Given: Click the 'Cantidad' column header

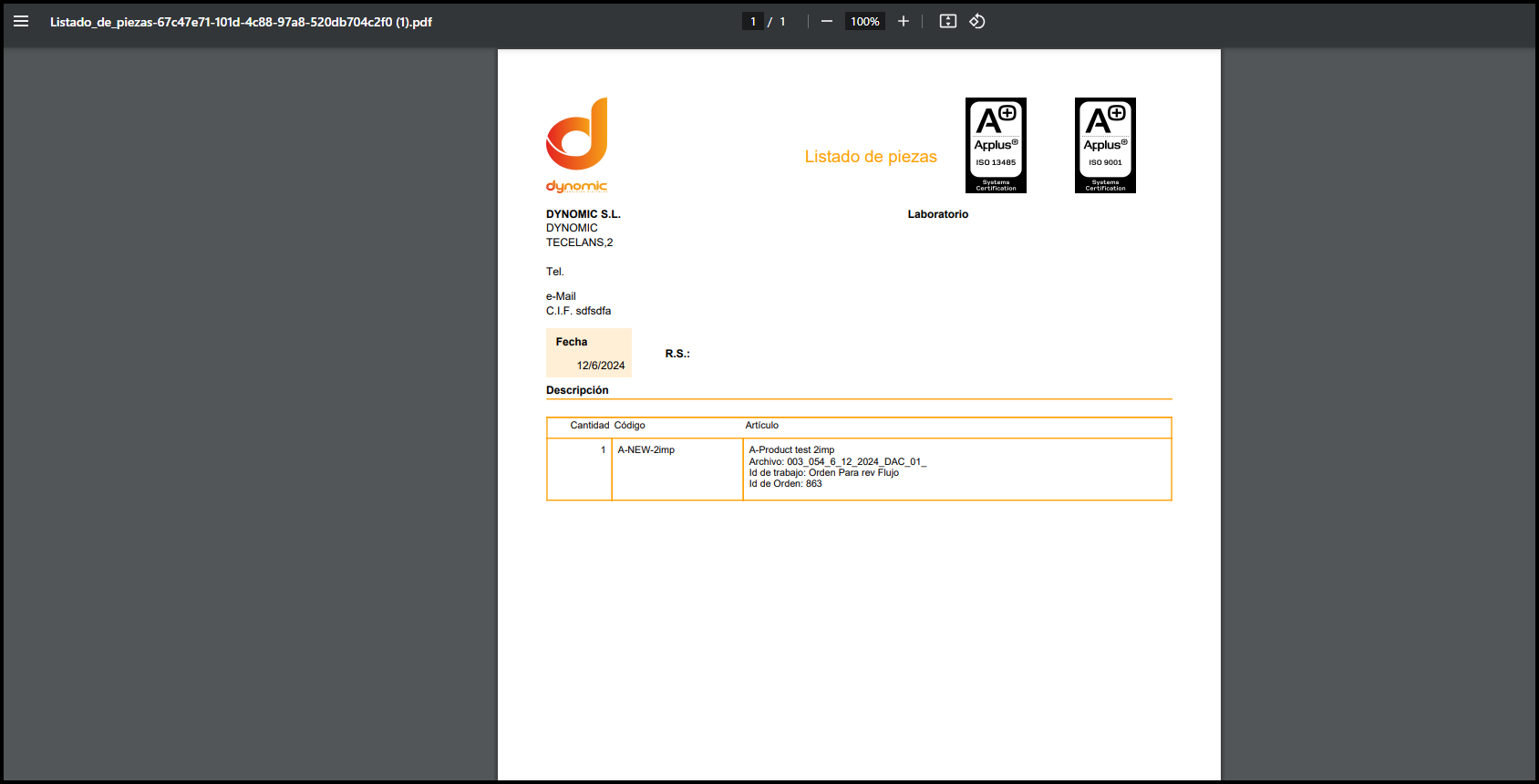Looking at the screenshot, I should 590,426.
